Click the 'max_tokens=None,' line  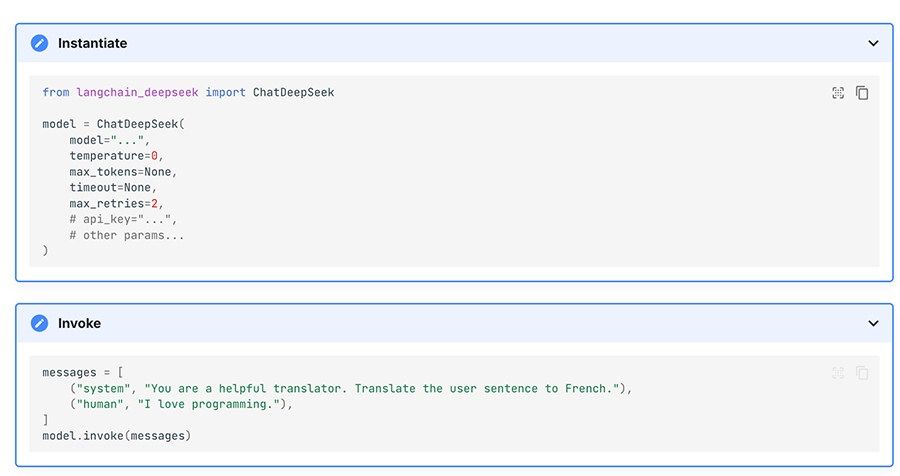(123, 172)
